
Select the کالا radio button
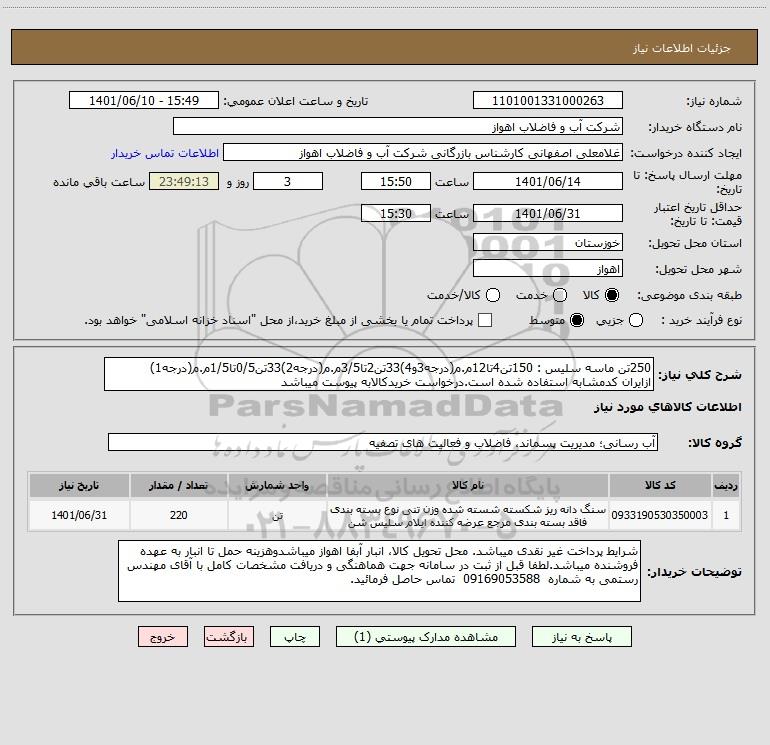tap(612, 295)
